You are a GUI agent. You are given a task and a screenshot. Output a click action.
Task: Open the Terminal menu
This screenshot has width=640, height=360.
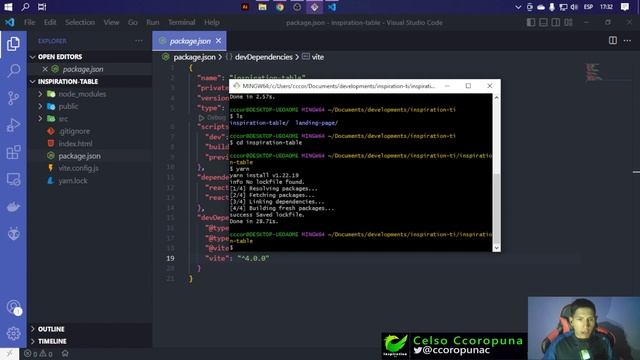click(182, 22)
